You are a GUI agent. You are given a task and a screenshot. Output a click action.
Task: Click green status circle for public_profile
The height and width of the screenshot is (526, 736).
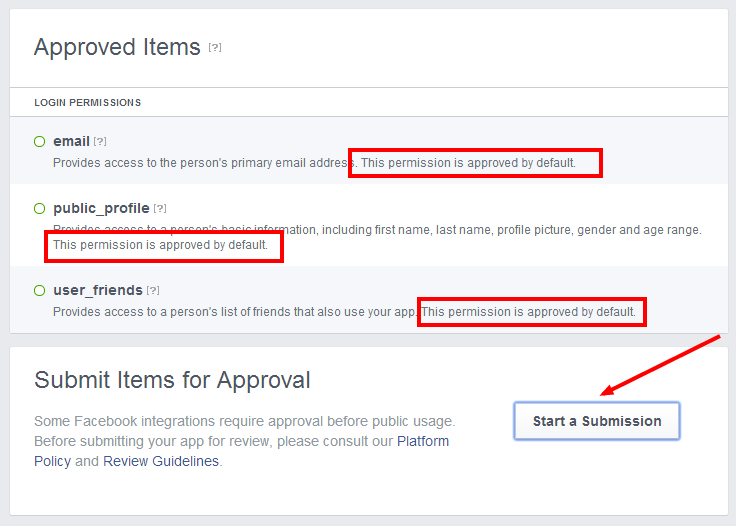[x=40, y=208]
